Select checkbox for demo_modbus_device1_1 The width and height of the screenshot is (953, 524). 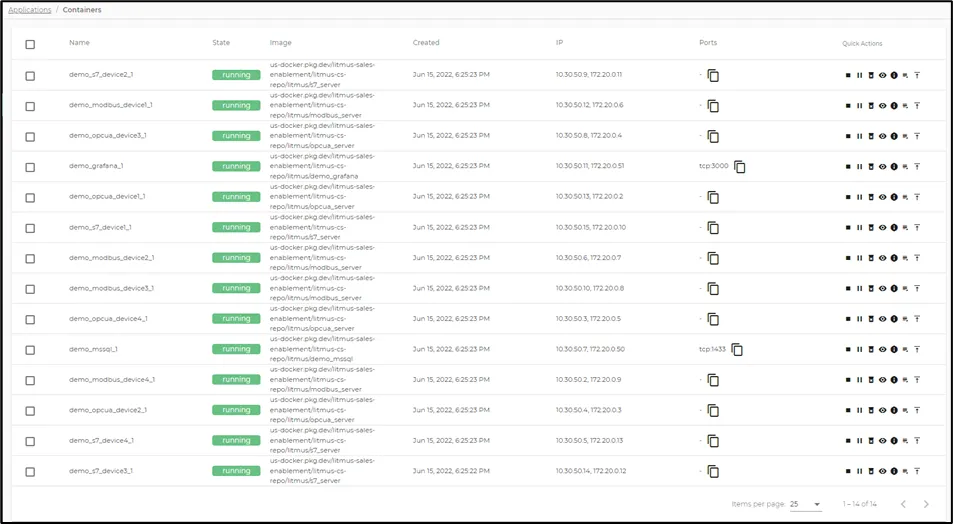[x=30, y=106]
